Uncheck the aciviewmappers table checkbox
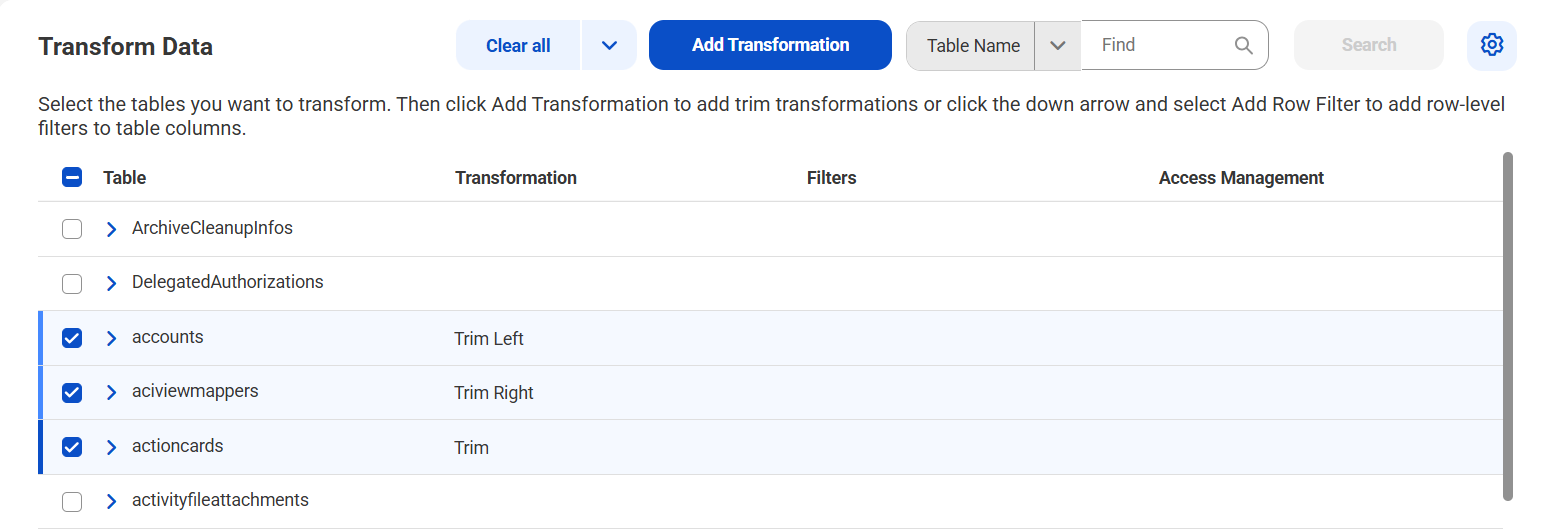 pyautogui.click(x=72, y=392)
